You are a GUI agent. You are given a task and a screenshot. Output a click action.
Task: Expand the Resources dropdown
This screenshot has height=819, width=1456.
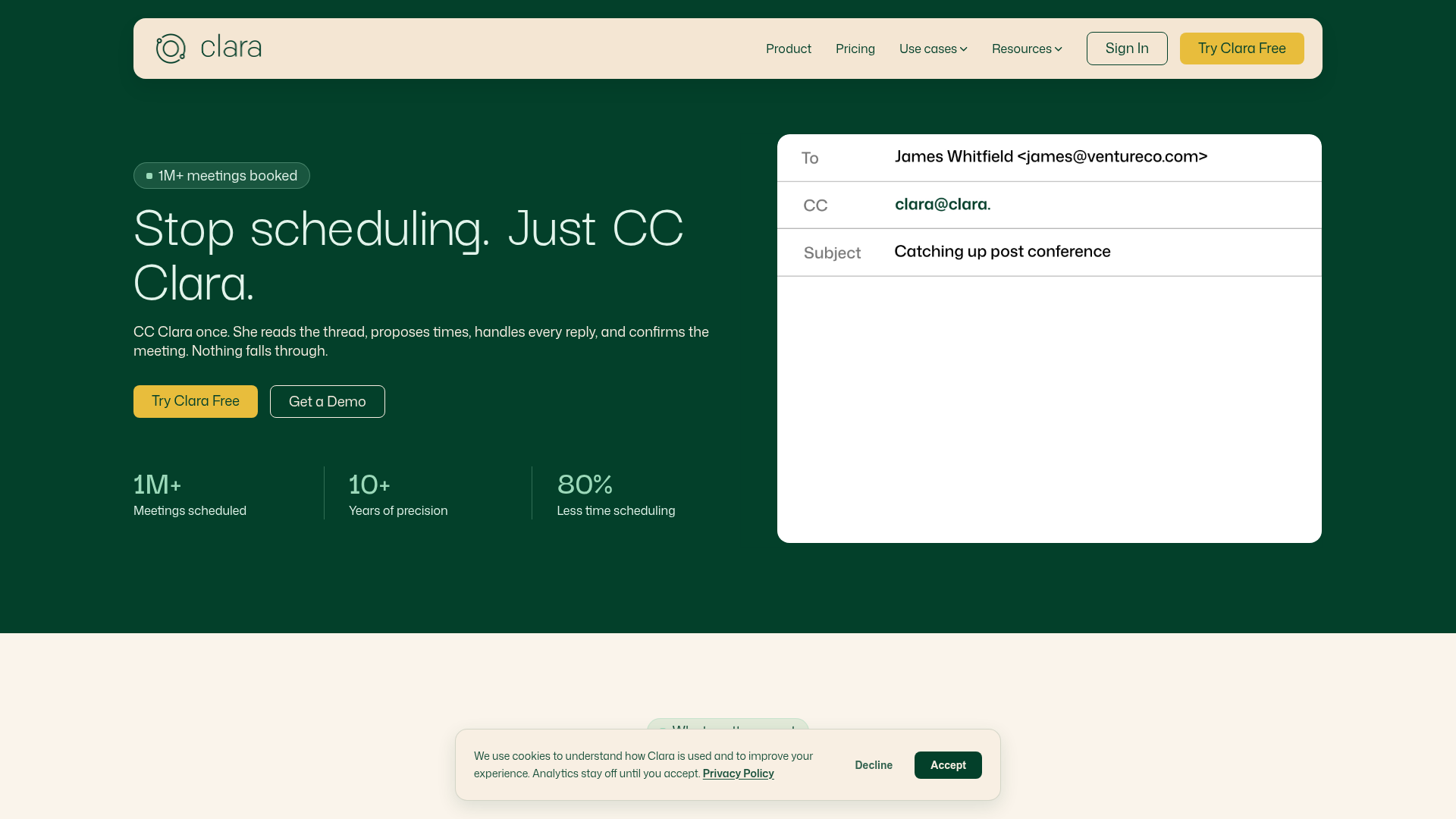1027,49
